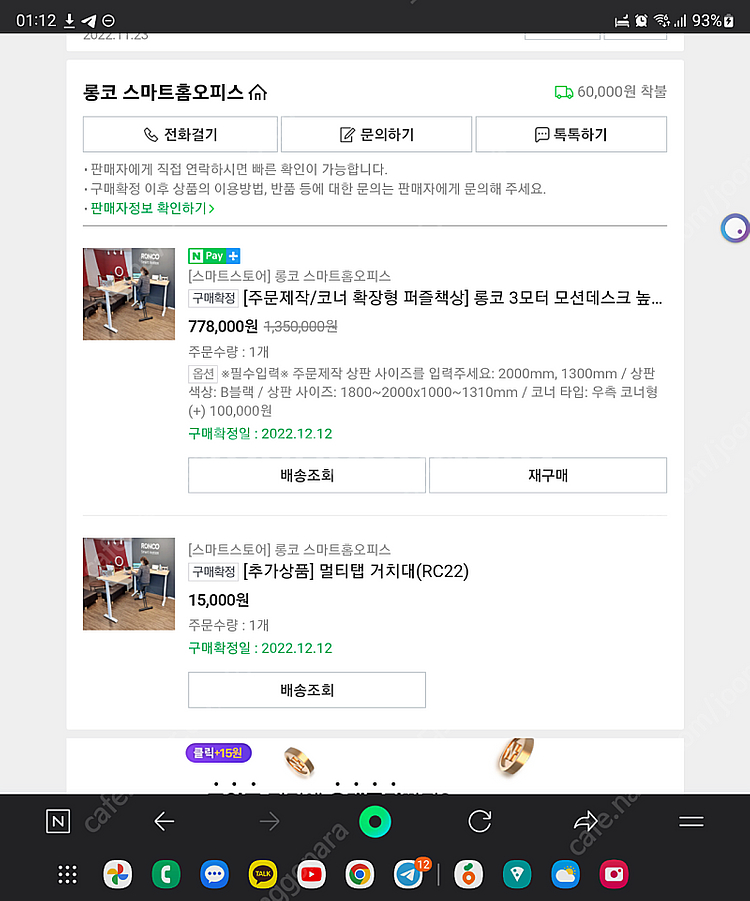Screen dimensions: 750x901
Task: Open the 멀티탭 거치대(RC22) product title
Action: pos(356,571)
